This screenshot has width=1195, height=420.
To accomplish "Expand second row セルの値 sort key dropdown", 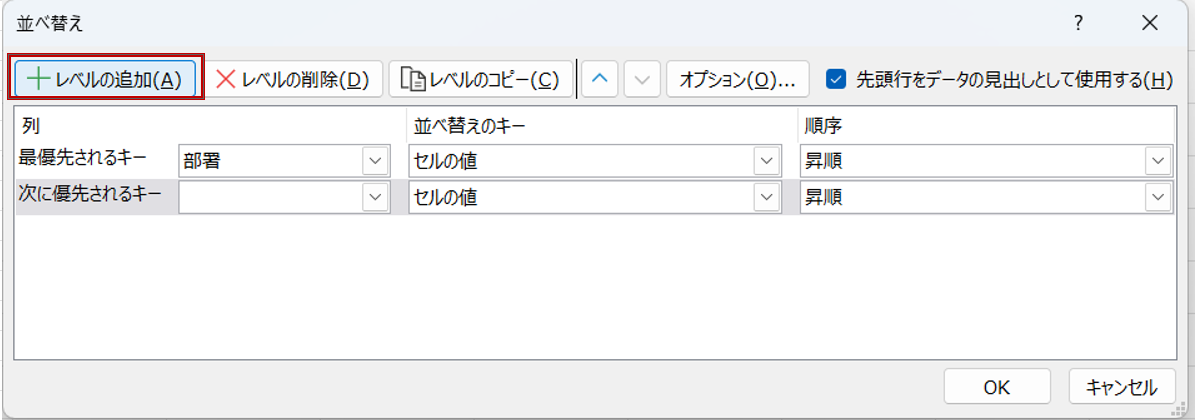I will [x=767, y=197].
